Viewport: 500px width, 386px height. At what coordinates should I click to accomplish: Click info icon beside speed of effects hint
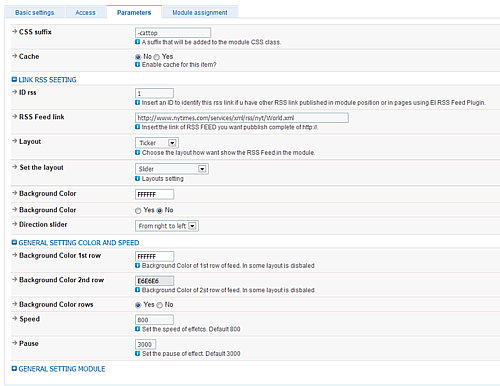[x=137, y=329]
